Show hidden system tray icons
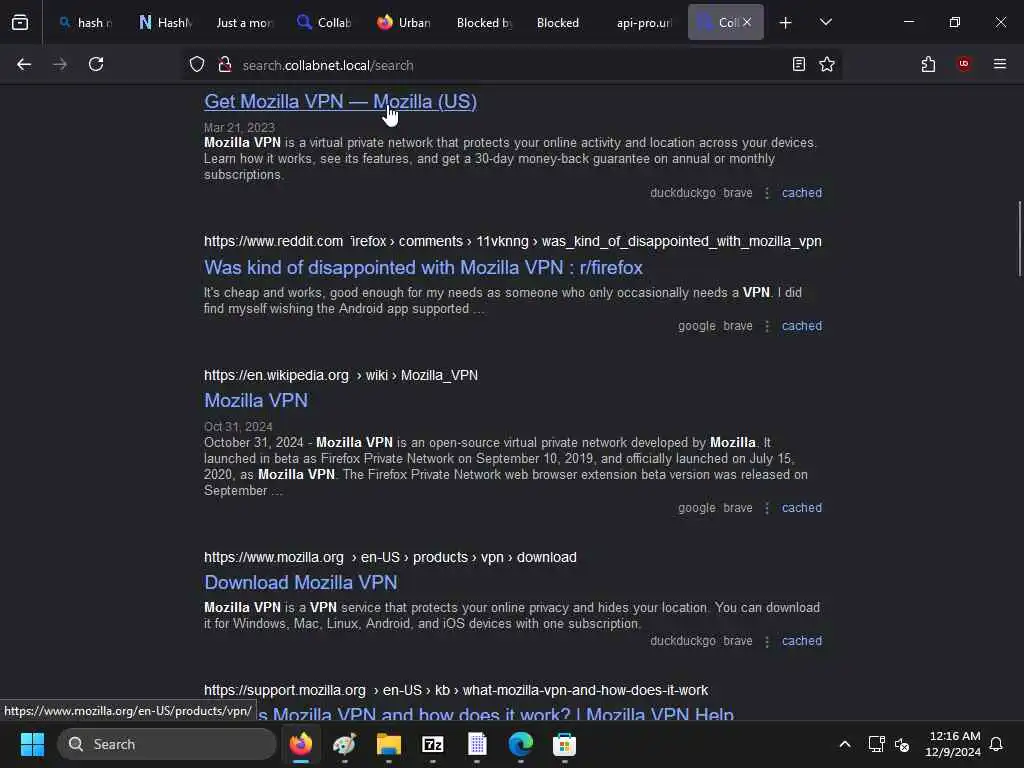Screen dimensions: 1024x768 (844, 744)
